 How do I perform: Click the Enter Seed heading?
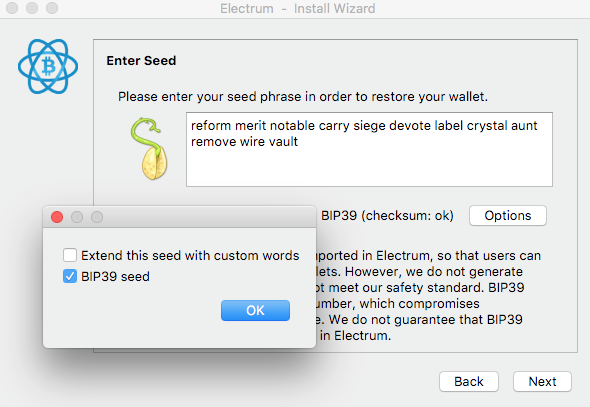click(x=141, y=61)
